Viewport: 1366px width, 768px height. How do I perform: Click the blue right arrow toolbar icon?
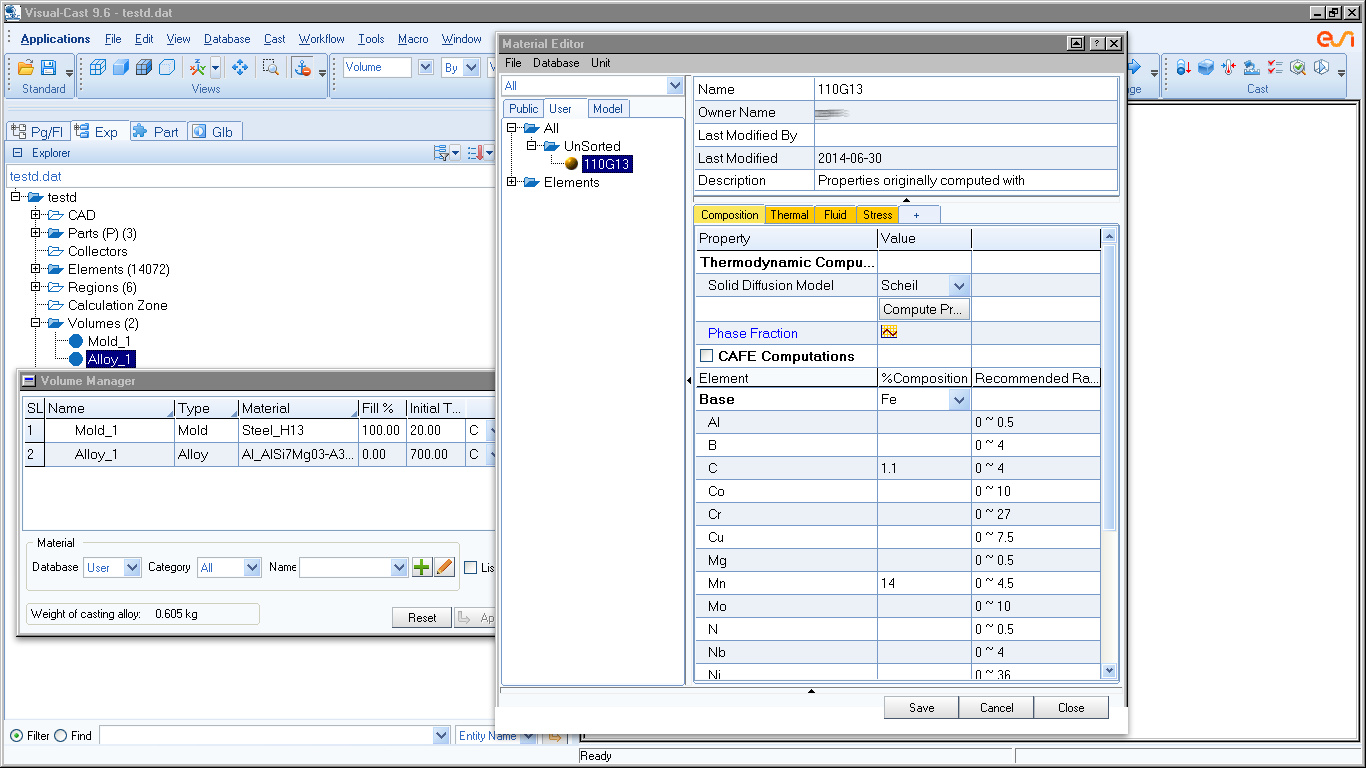pyautogui.click(x=1135, y=67)
